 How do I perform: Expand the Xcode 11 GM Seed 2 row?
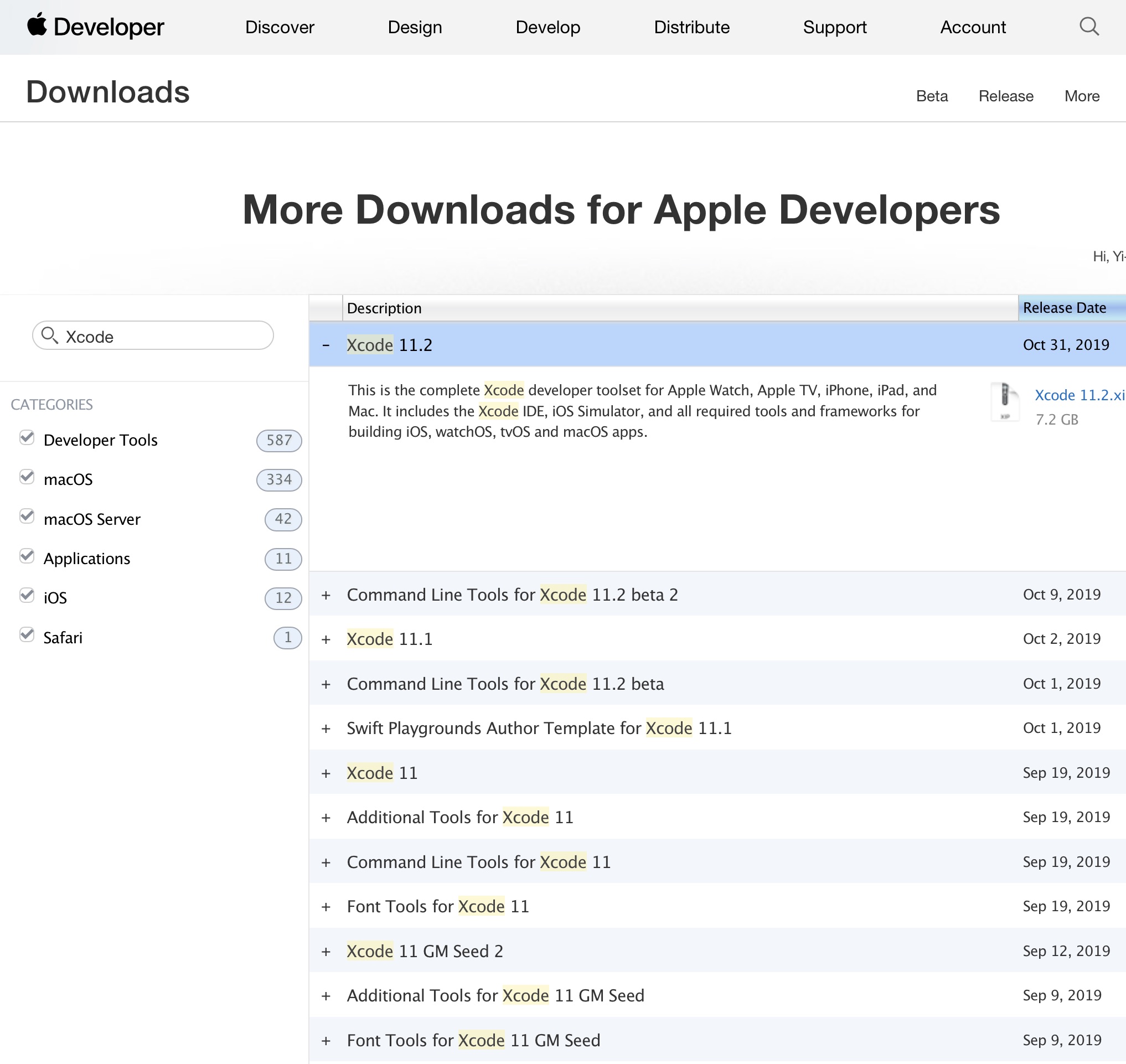click(326, 951)
